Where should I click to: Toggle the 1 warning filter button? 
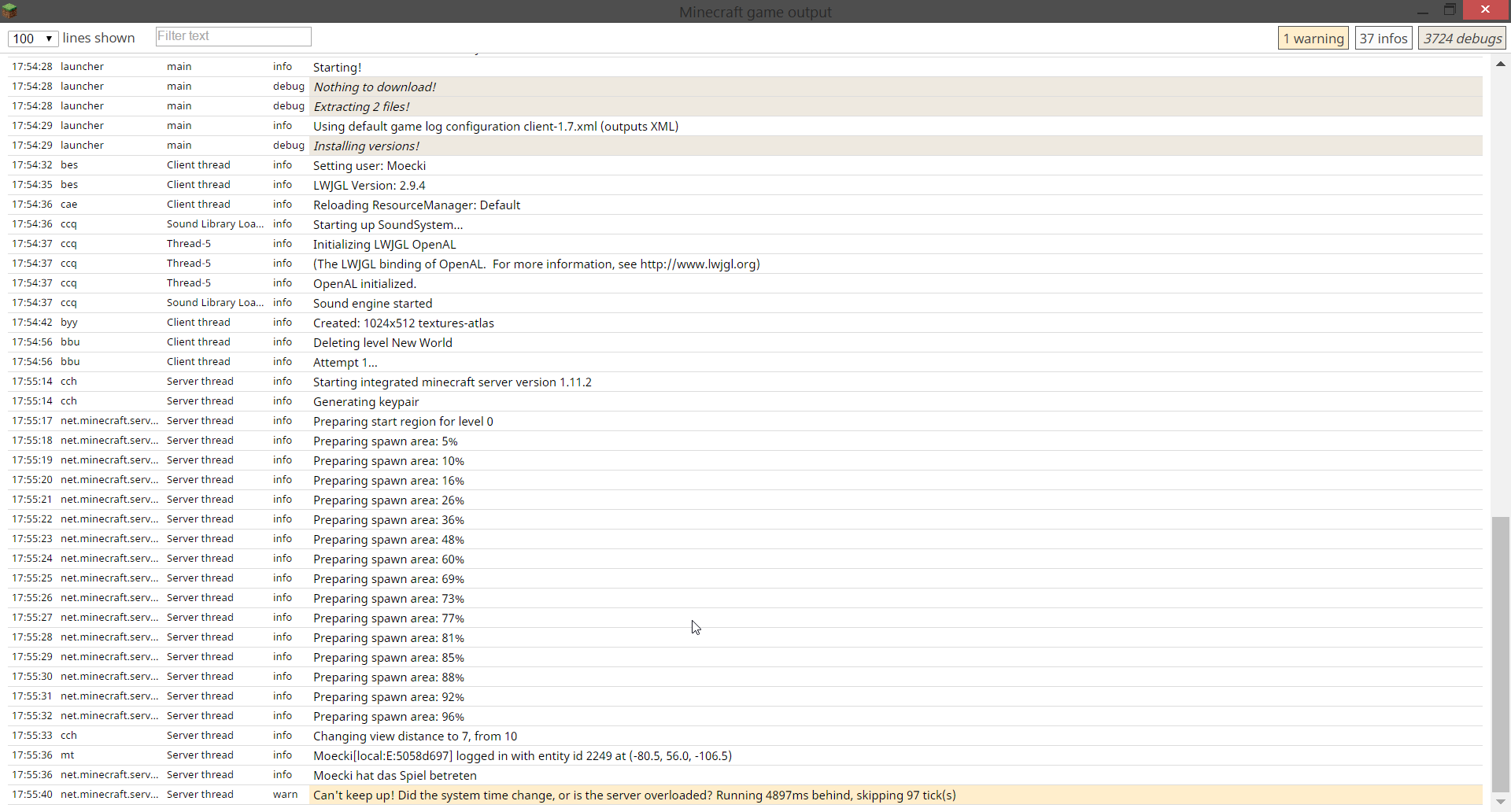[x=1313, y=38]
